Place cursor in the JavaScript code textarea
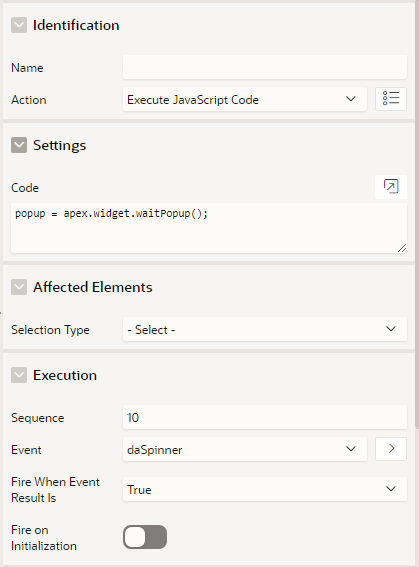Screen dimensions: 419x567 point(209,228)
